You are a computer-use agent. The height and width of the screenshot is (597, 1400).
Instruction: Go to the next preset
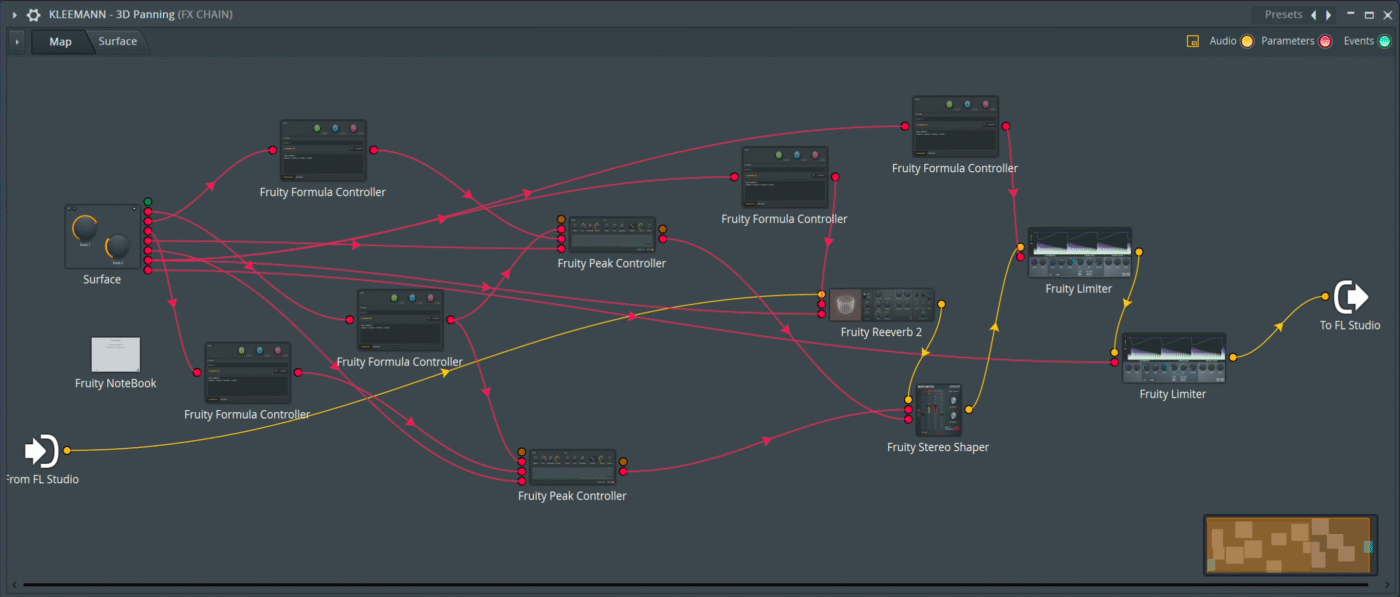click(1328, 15)
